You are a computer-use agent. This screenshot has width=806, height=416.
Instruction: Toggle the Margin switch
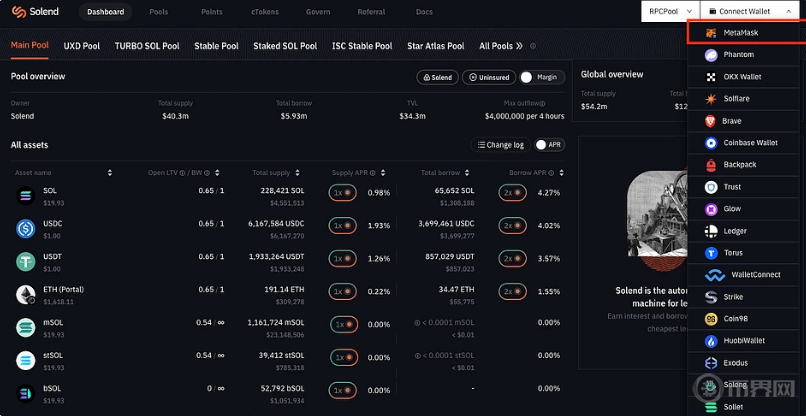[x=527, y=77]
